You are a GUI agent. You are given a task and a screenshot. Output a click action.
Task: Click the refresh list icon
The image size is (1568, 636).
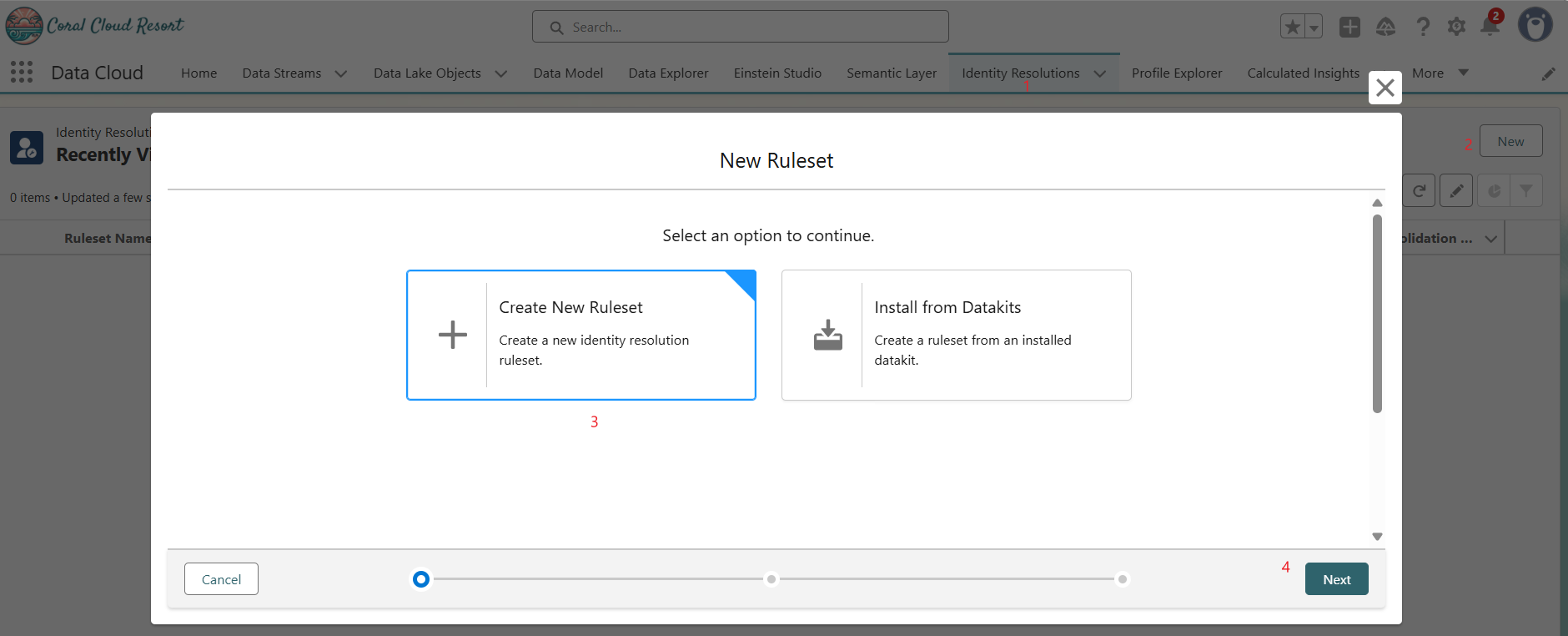pyautogui.click(x=1419, y=190)
